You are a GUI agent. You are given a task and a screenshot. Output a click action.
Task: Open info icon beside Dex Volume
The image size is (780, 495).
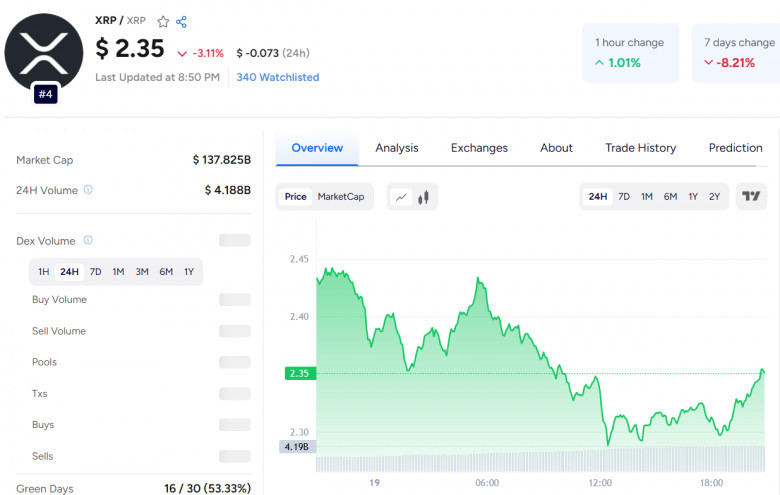point(88,240)
